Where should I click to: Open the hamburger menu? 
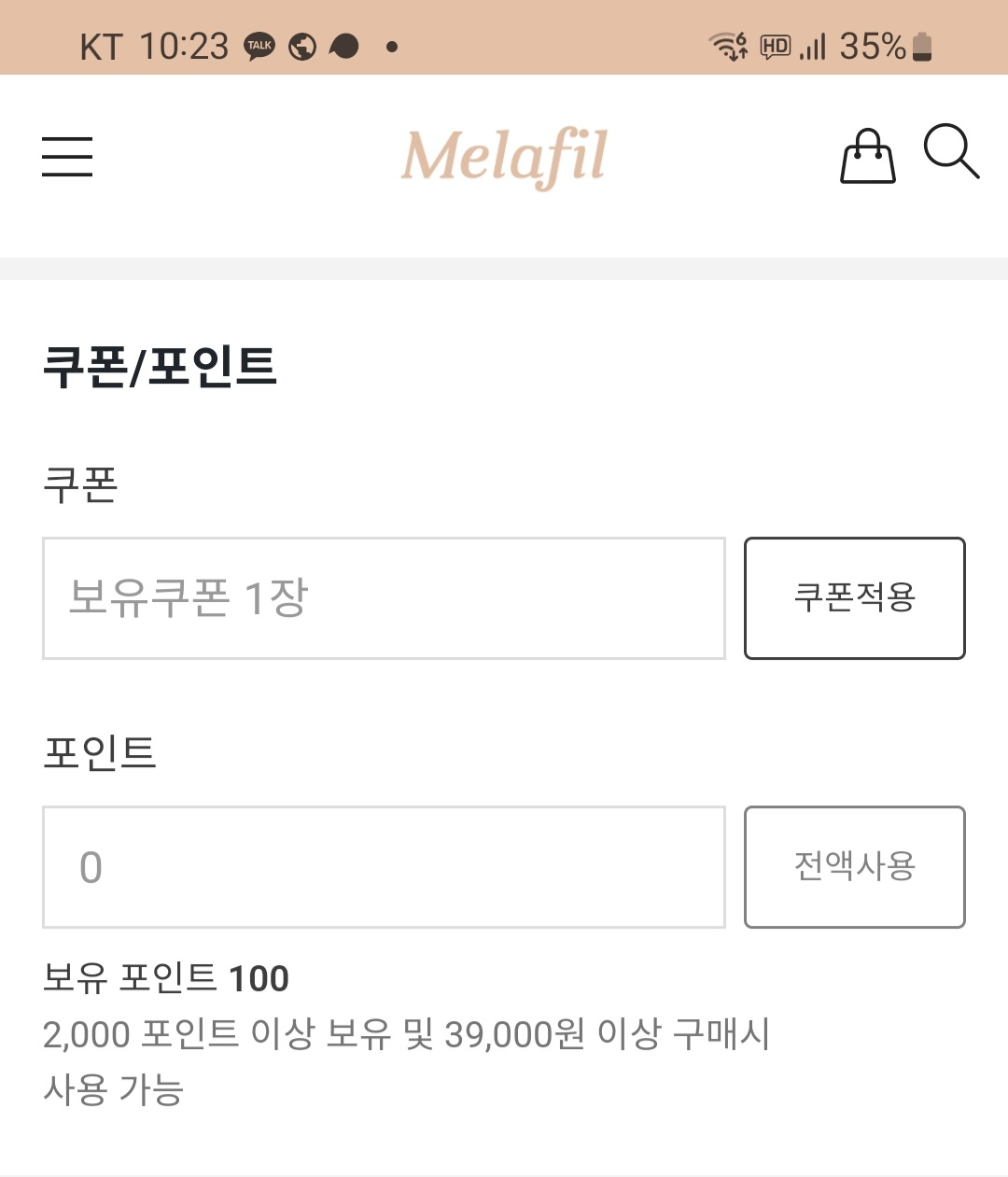(67, 156)
